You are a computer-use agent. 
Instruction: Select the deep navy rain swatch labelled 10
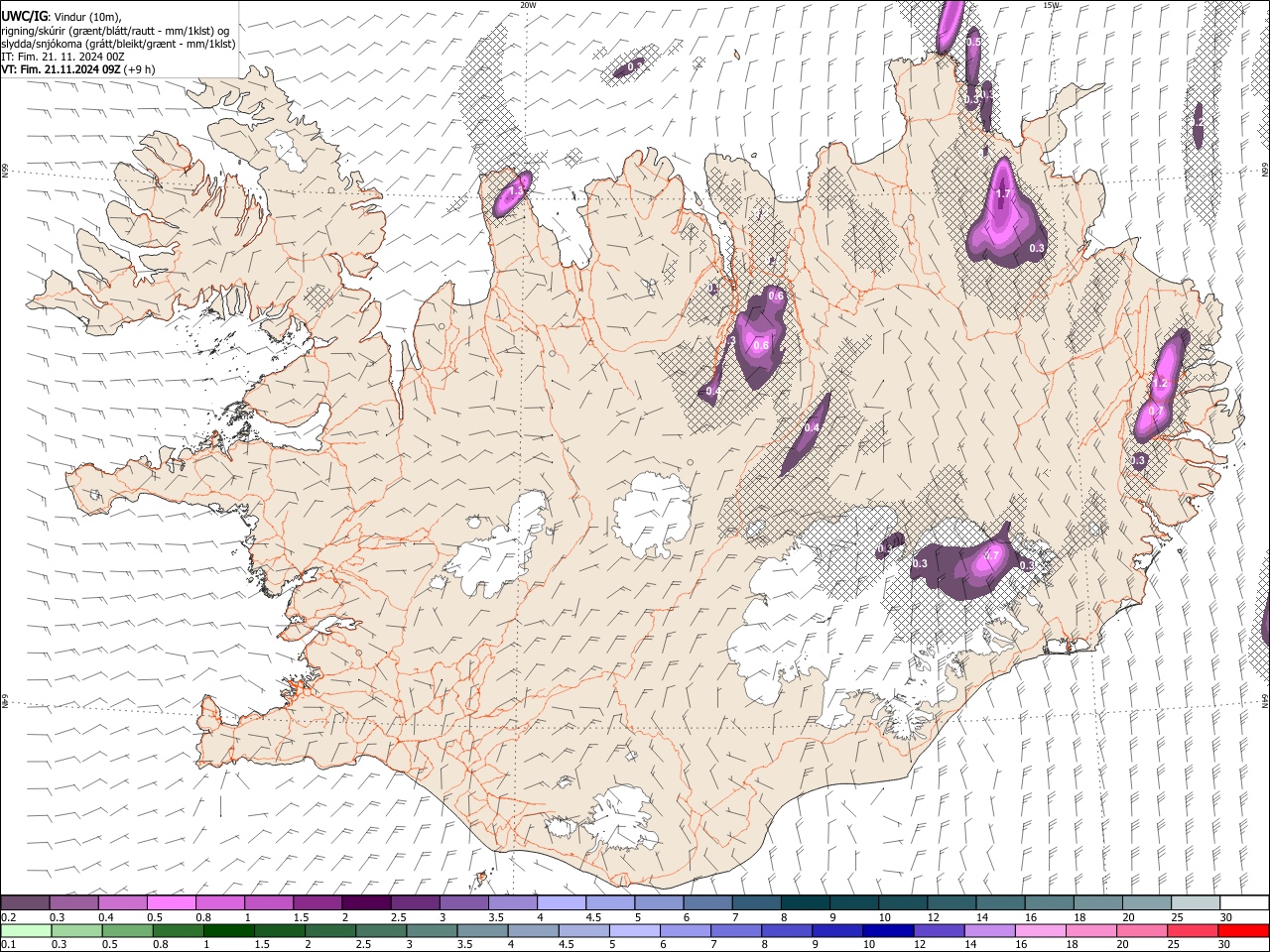click(x=887, y=930)
